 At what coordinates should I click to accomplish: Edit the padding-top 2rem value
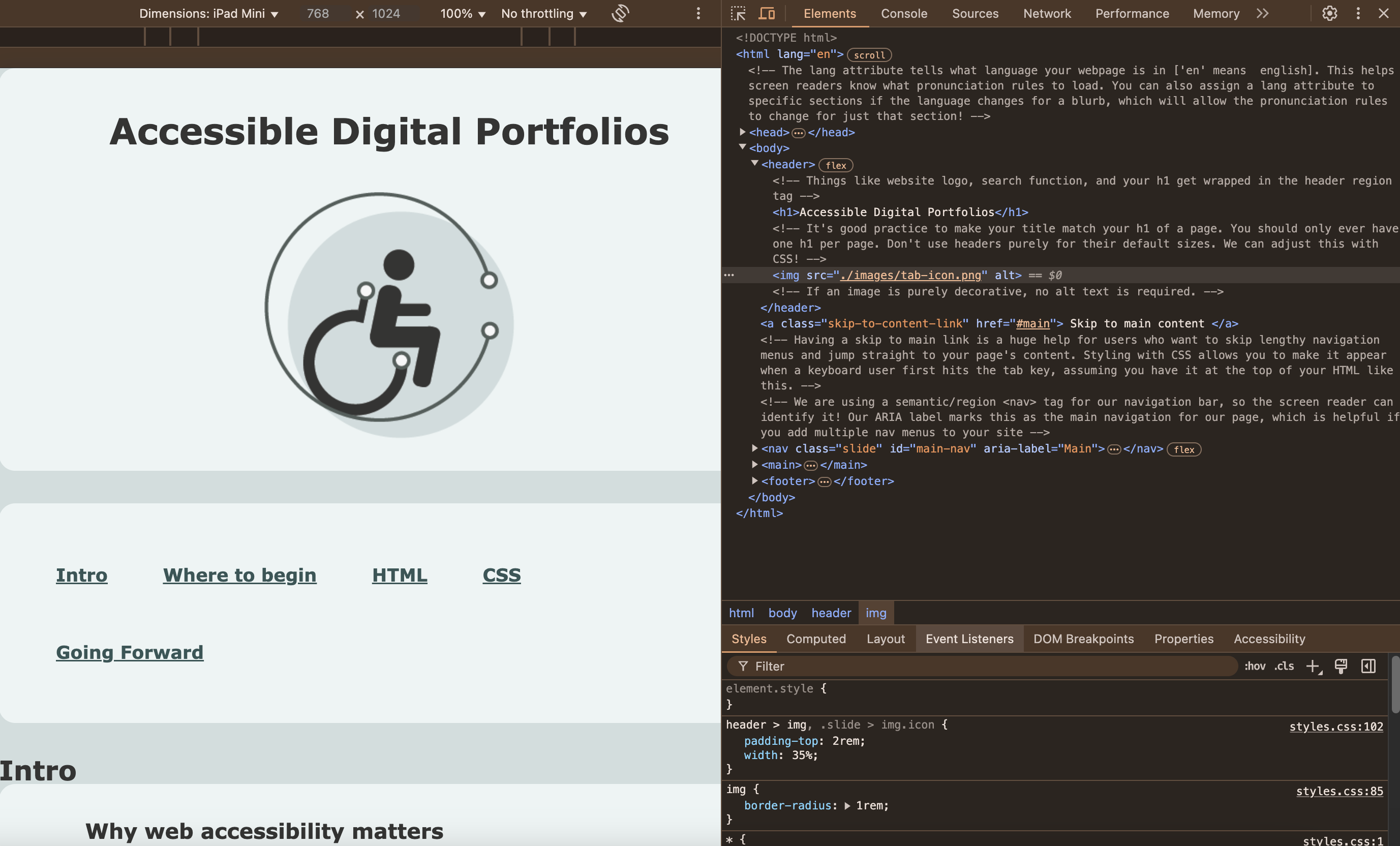[846, 741]
